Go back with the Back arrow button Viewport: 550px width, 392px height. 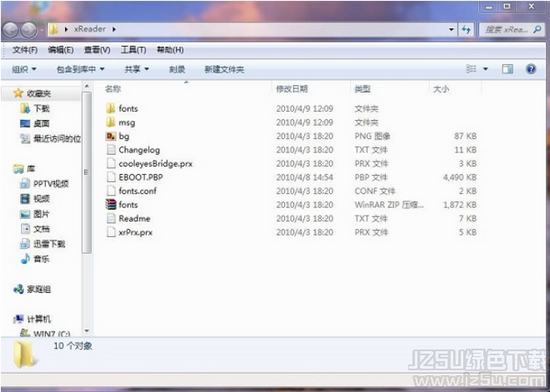11,30
